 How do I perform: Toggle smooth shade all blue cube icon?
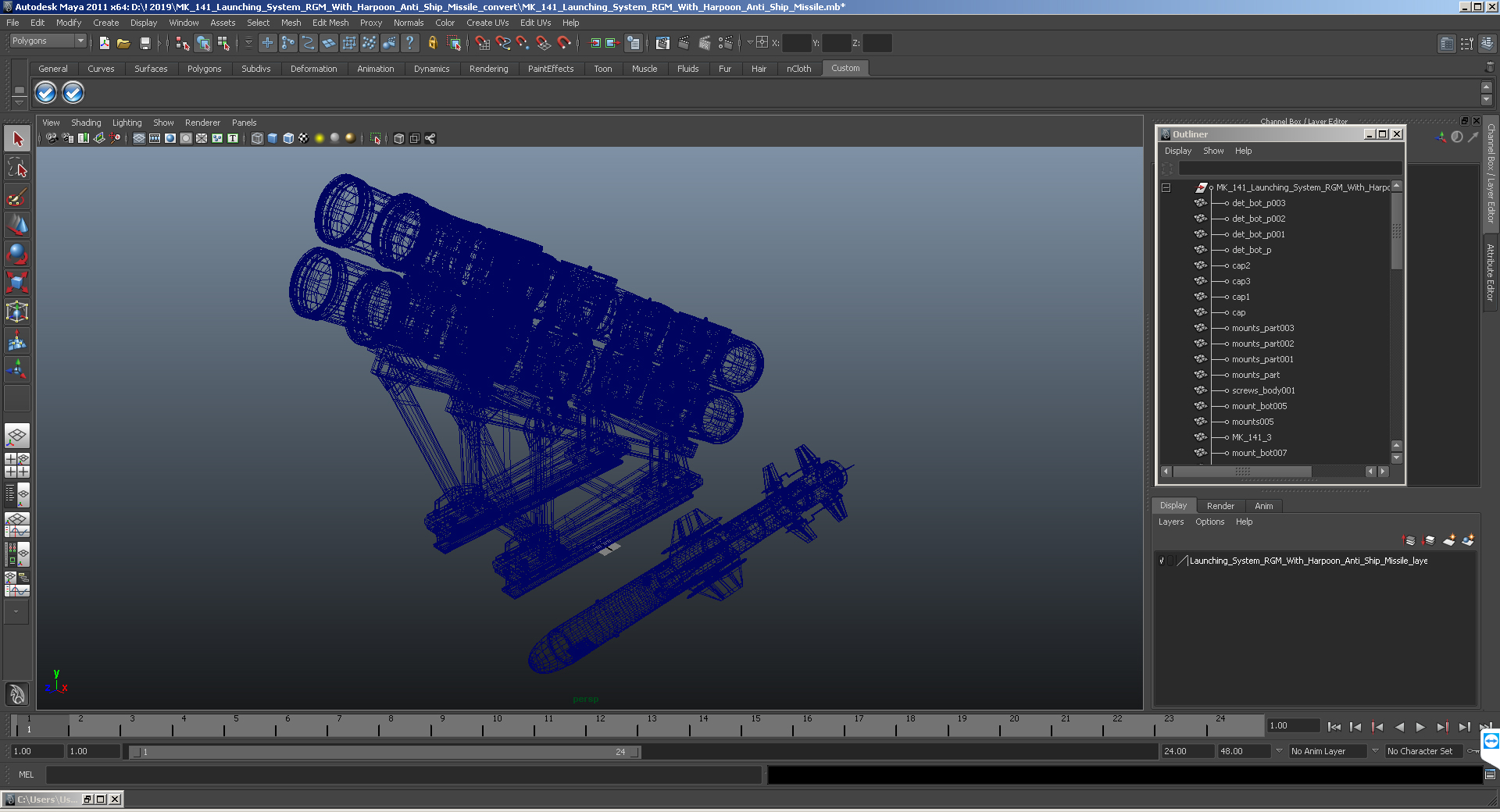273,138
